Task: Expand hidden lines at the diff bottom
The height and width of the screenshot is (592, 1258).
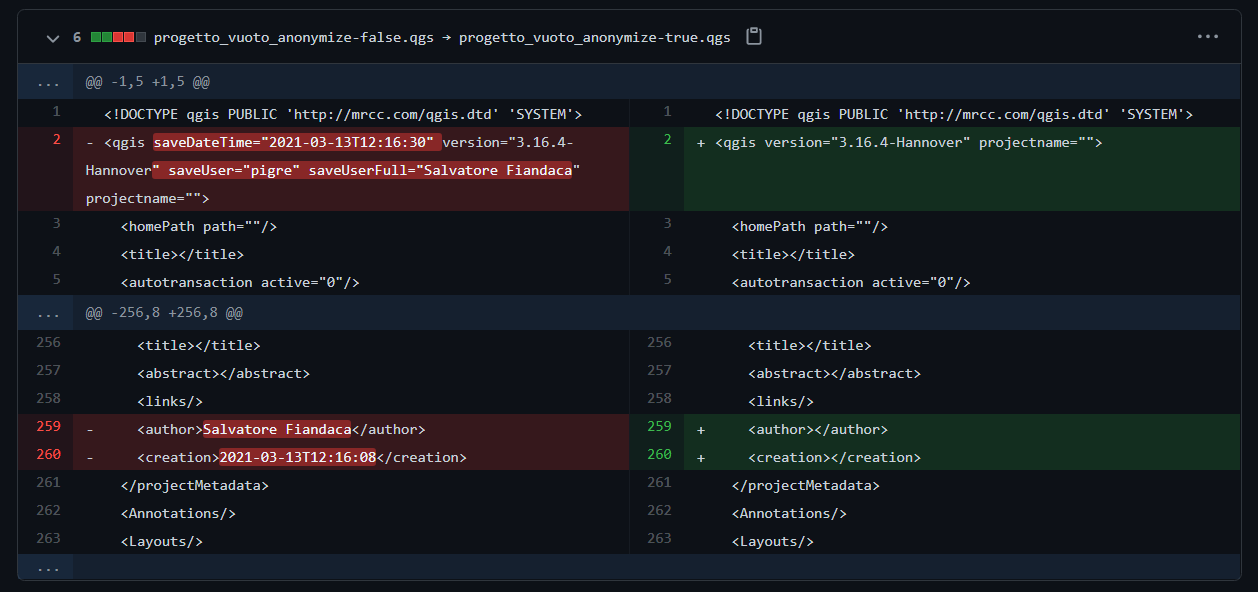Action: pos(47,567)
